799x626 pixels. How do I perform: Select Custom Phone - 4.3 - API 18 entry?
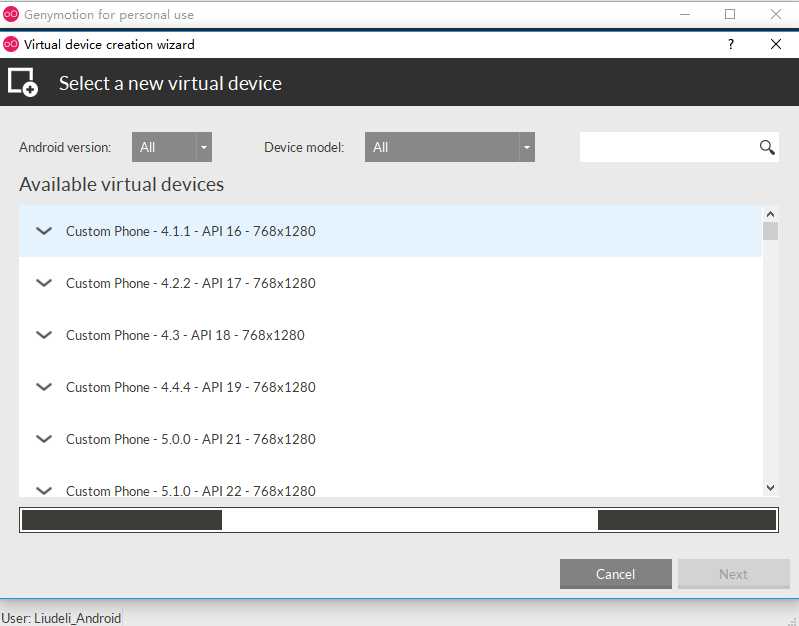(x=390, y=335)
